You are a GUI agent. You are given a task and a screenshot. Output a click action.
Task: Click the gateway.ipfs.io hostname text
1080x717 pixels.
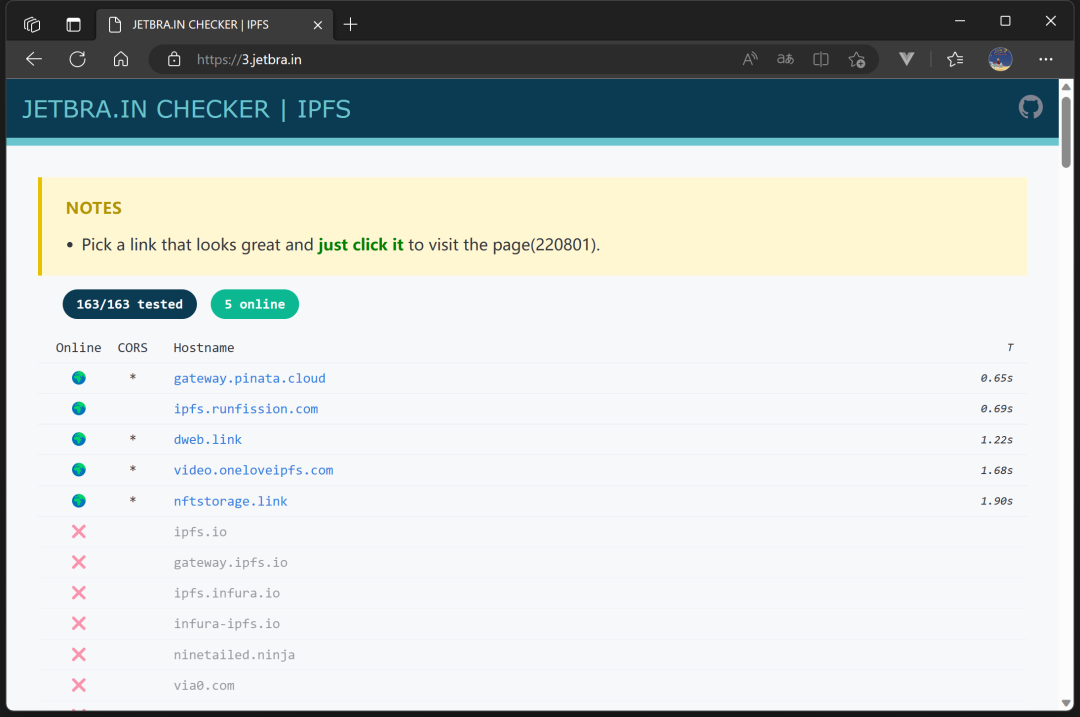coord(231,562)
